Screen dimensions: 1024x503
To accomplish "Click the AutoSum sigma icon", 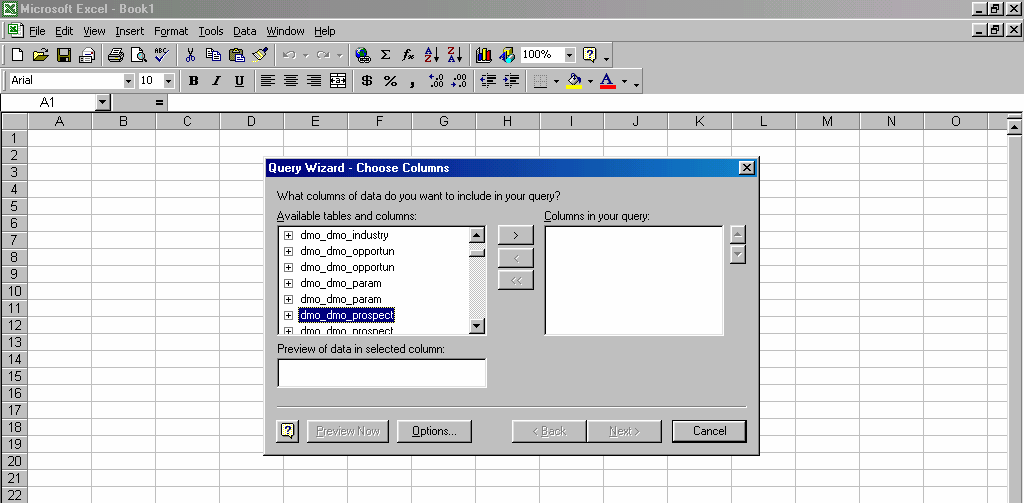I will (386, 56).
